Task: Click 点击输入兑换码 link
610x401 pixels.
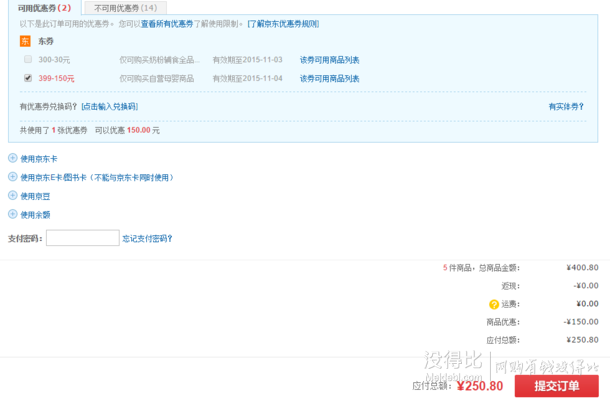Action: (110, 107)
